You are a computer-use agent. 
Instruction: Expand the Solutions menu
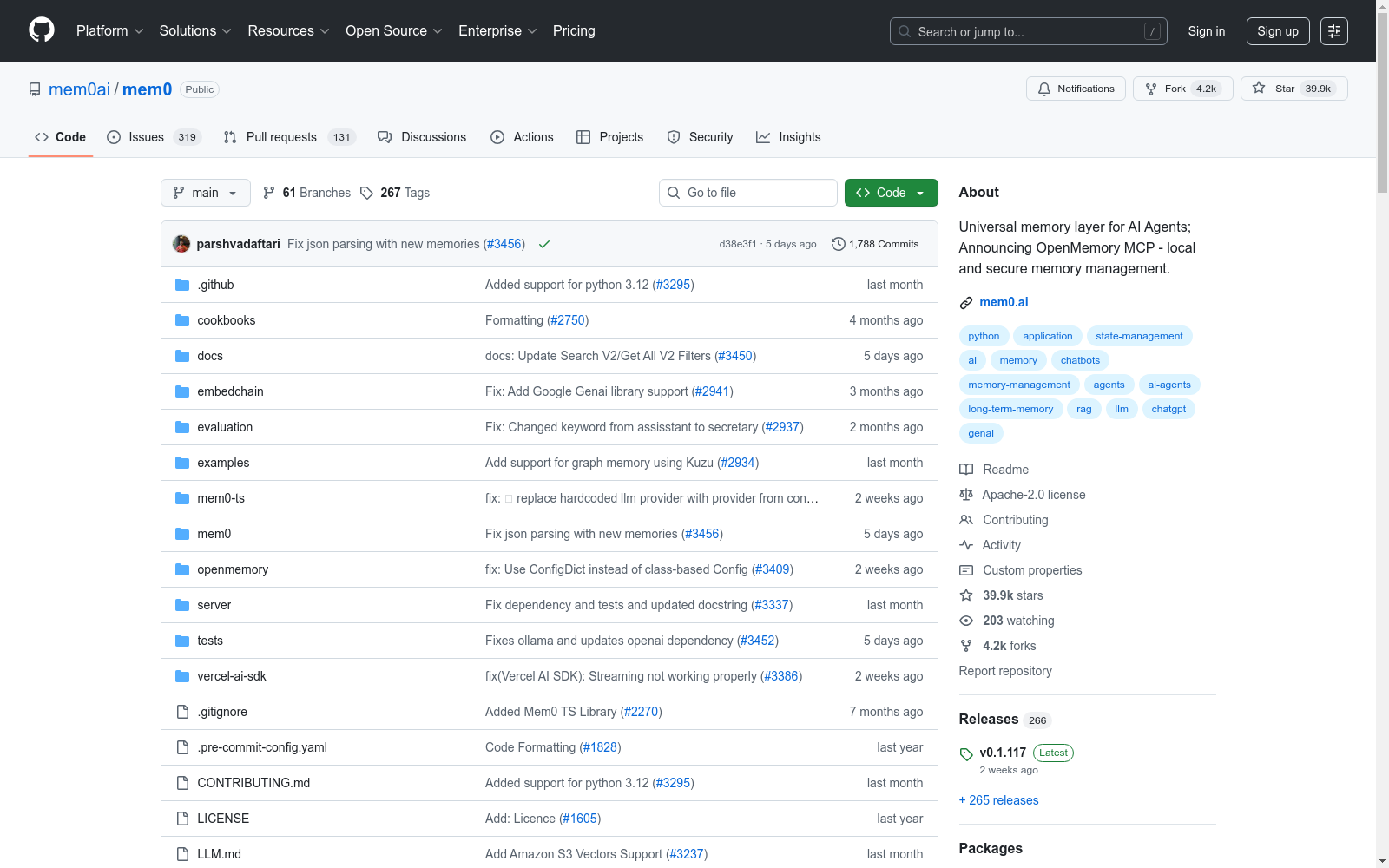[195, 31]
